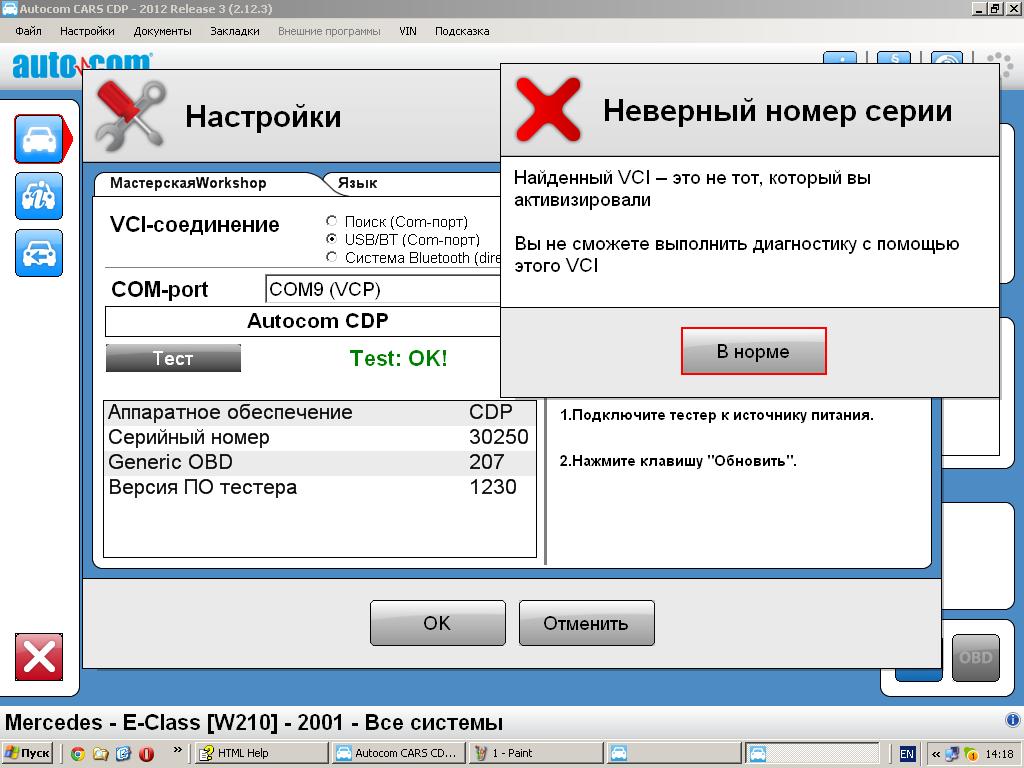1024x768 pixels.
Task: Switch to 1 - Paint taskbar button
Action: tap(536, 753)
